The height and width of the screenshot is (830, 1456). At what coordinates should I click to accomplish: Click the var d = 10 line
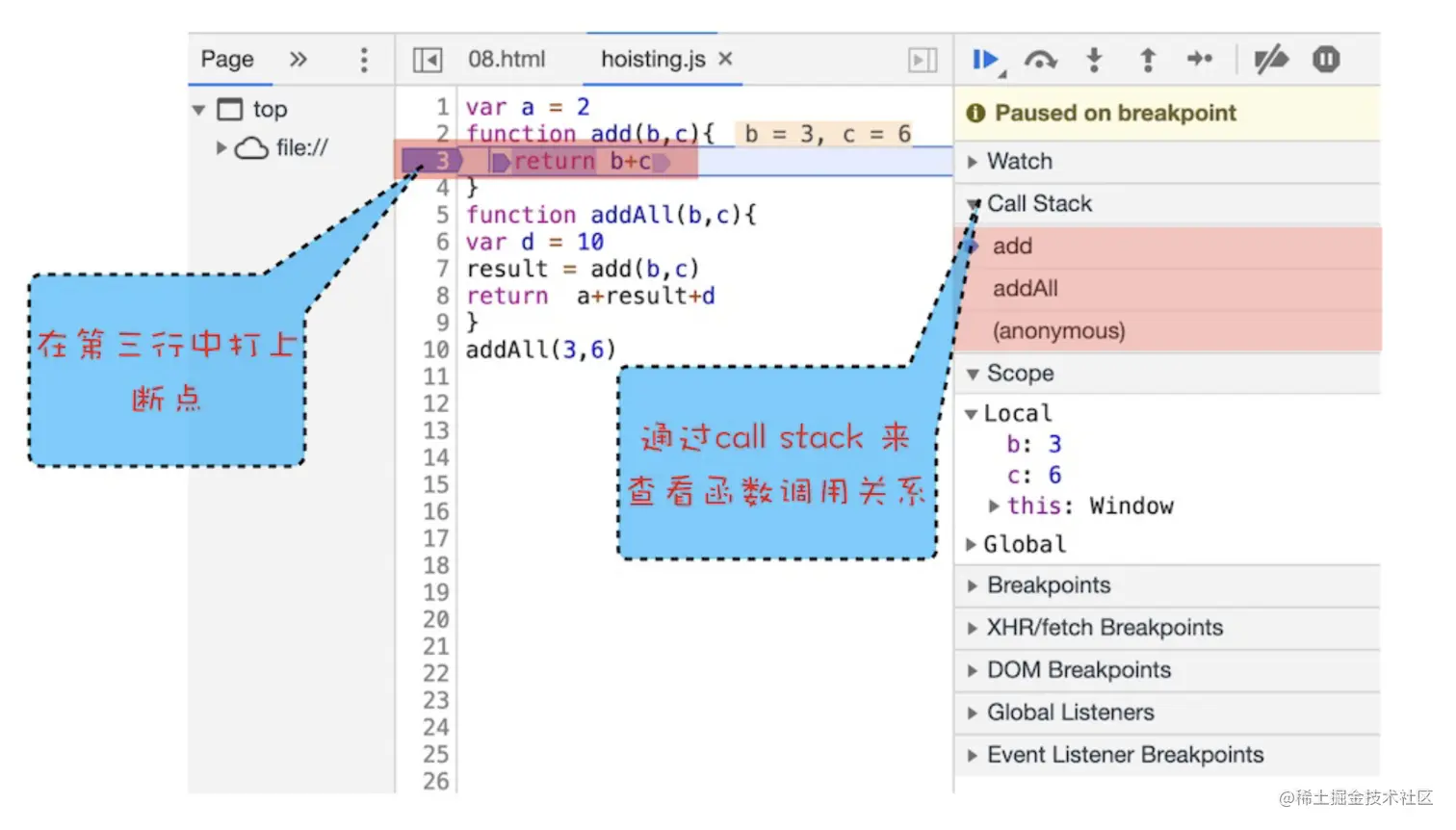coord(534,242)
